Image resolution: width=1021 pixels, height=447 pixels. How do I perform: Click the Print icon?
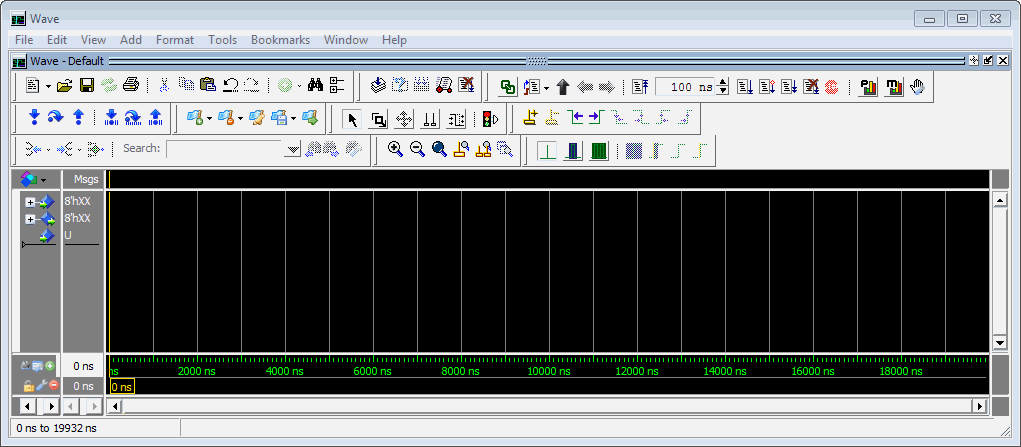(x=131, y=85)
